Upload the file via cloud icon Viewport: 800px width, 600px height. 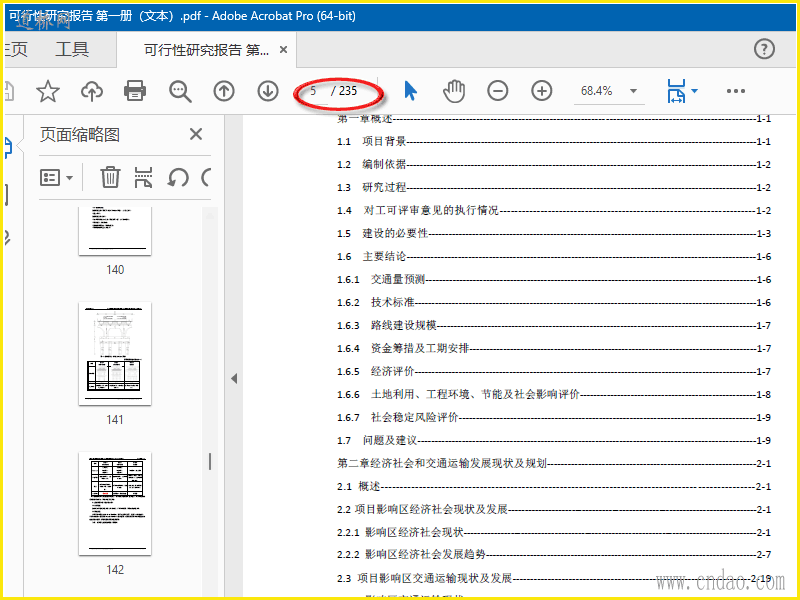[92, 91]
